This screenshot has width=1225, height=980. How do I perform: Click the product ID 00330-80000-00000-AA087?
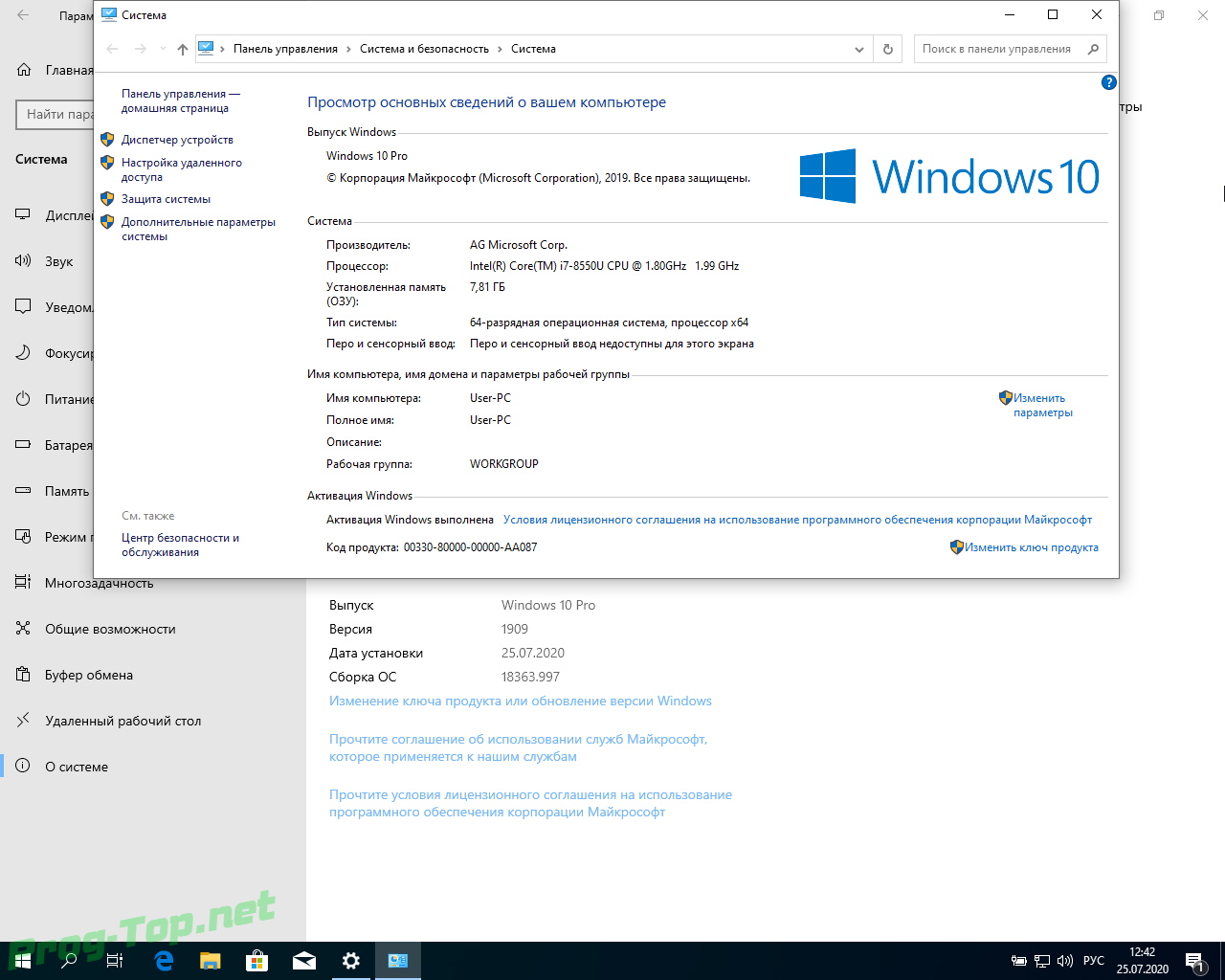point(470,547)
